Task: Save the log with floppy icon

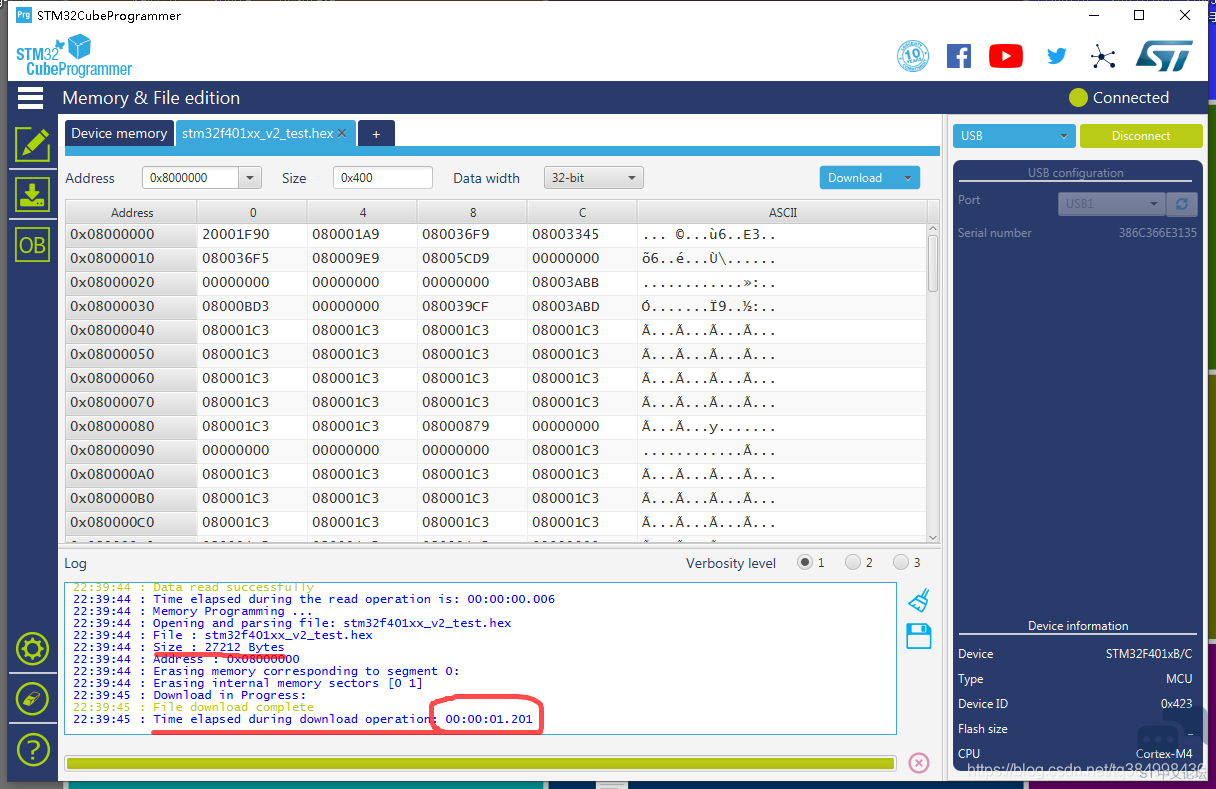Action: [x=918, y=636]
